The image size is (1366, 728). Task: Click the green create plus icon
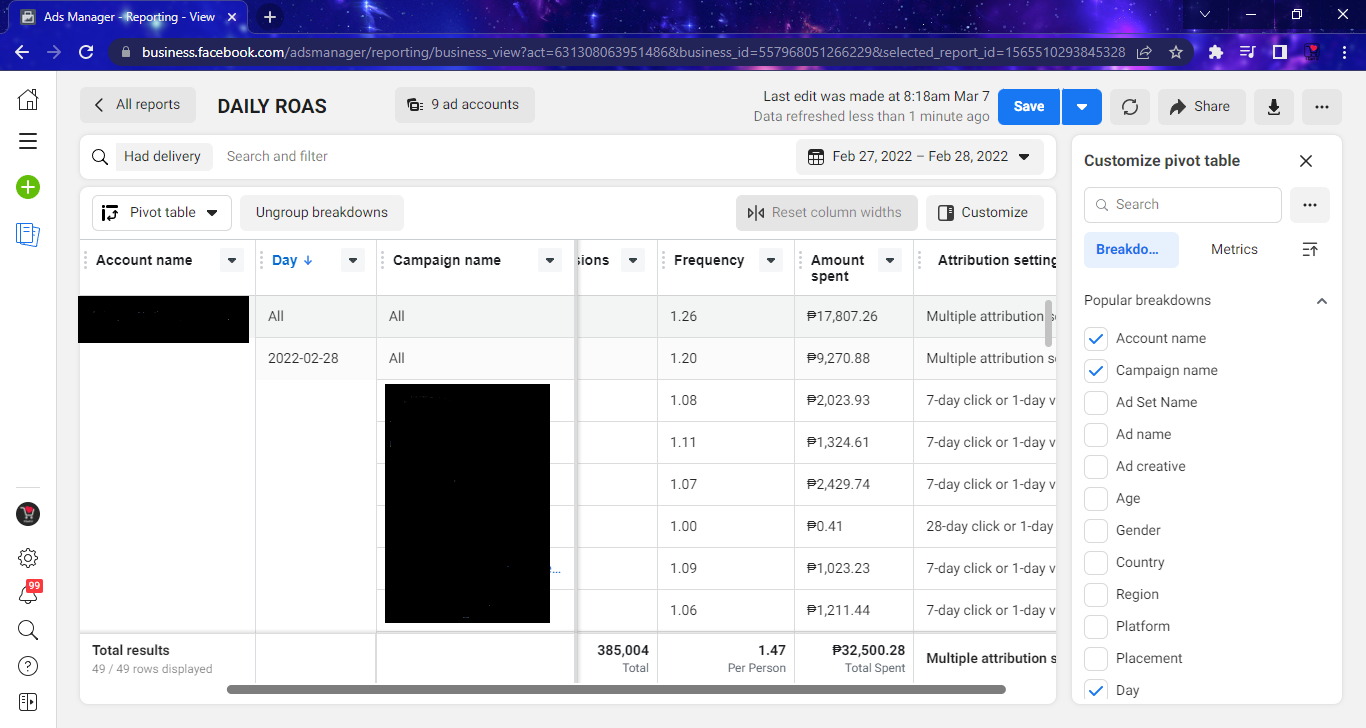click(x=28, y=187)
